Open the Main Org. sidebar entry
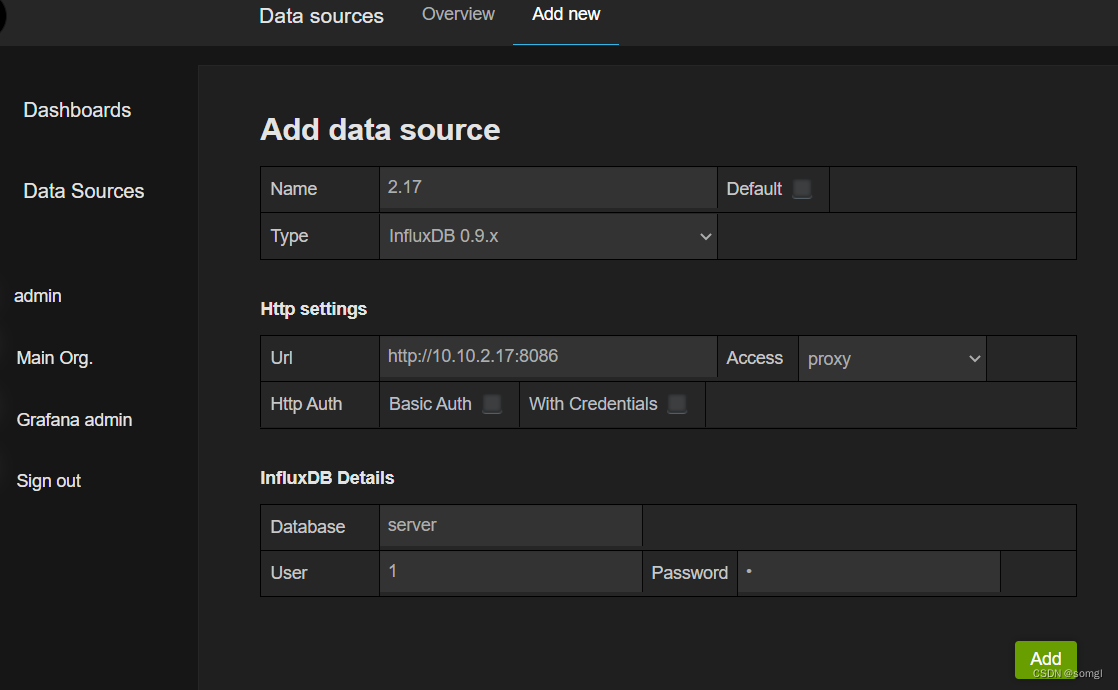 tap(55, 358)
